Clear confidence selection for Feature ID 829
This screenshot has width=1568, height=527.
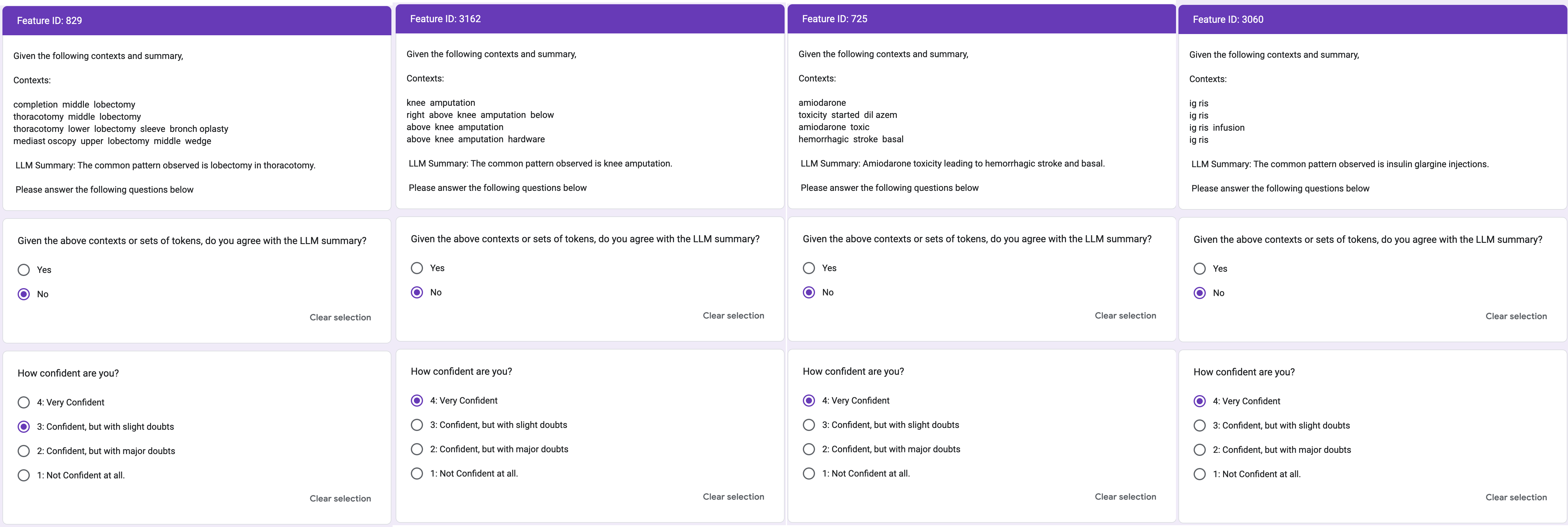[340, 498]
